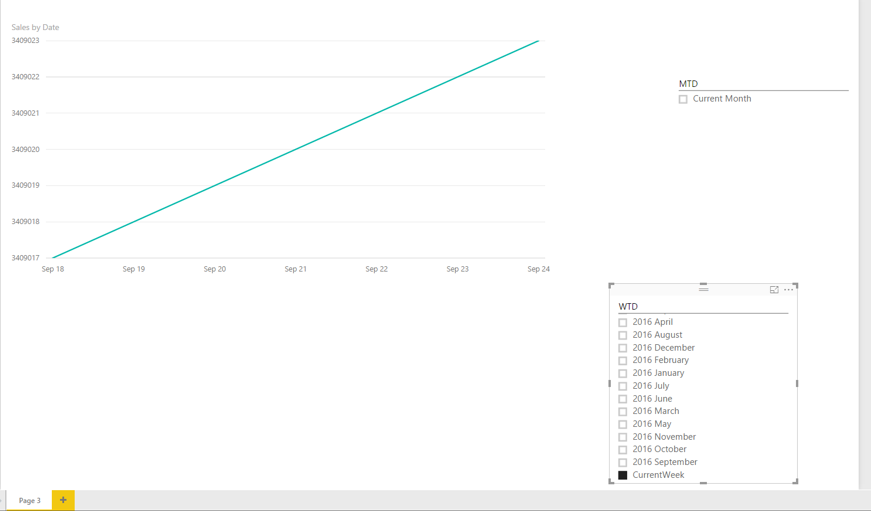This screenshot has height=511, width=871.
Task: Toggle the 2016 May checkbox
Action: 623,424
